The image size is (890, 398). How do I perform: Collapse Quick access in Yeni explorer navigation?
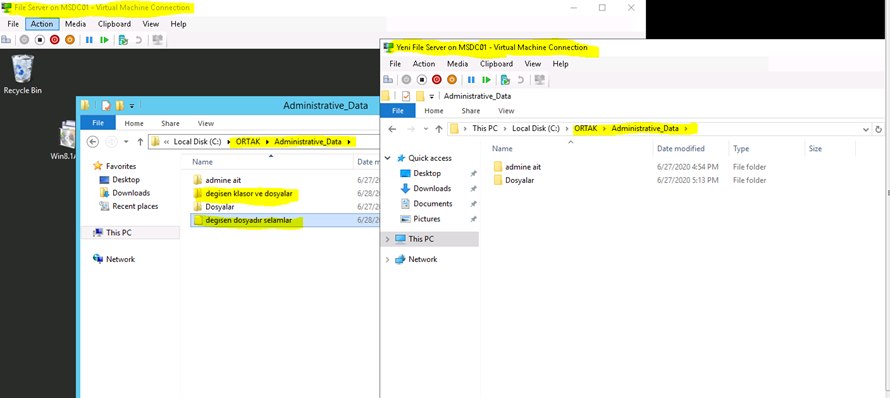387,158
